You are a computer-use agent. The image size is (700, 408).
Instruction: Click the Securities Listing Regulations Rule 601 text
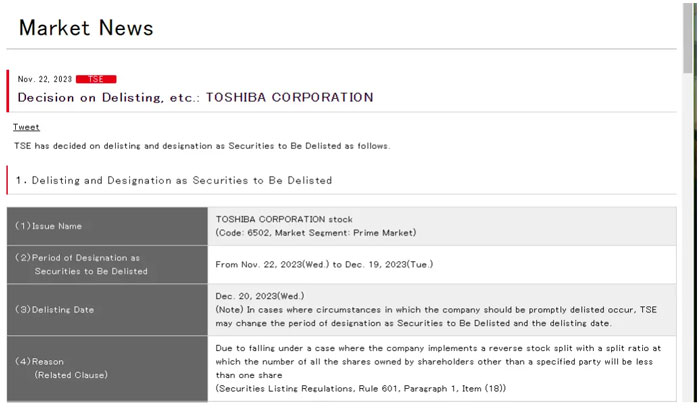point(360,388)
